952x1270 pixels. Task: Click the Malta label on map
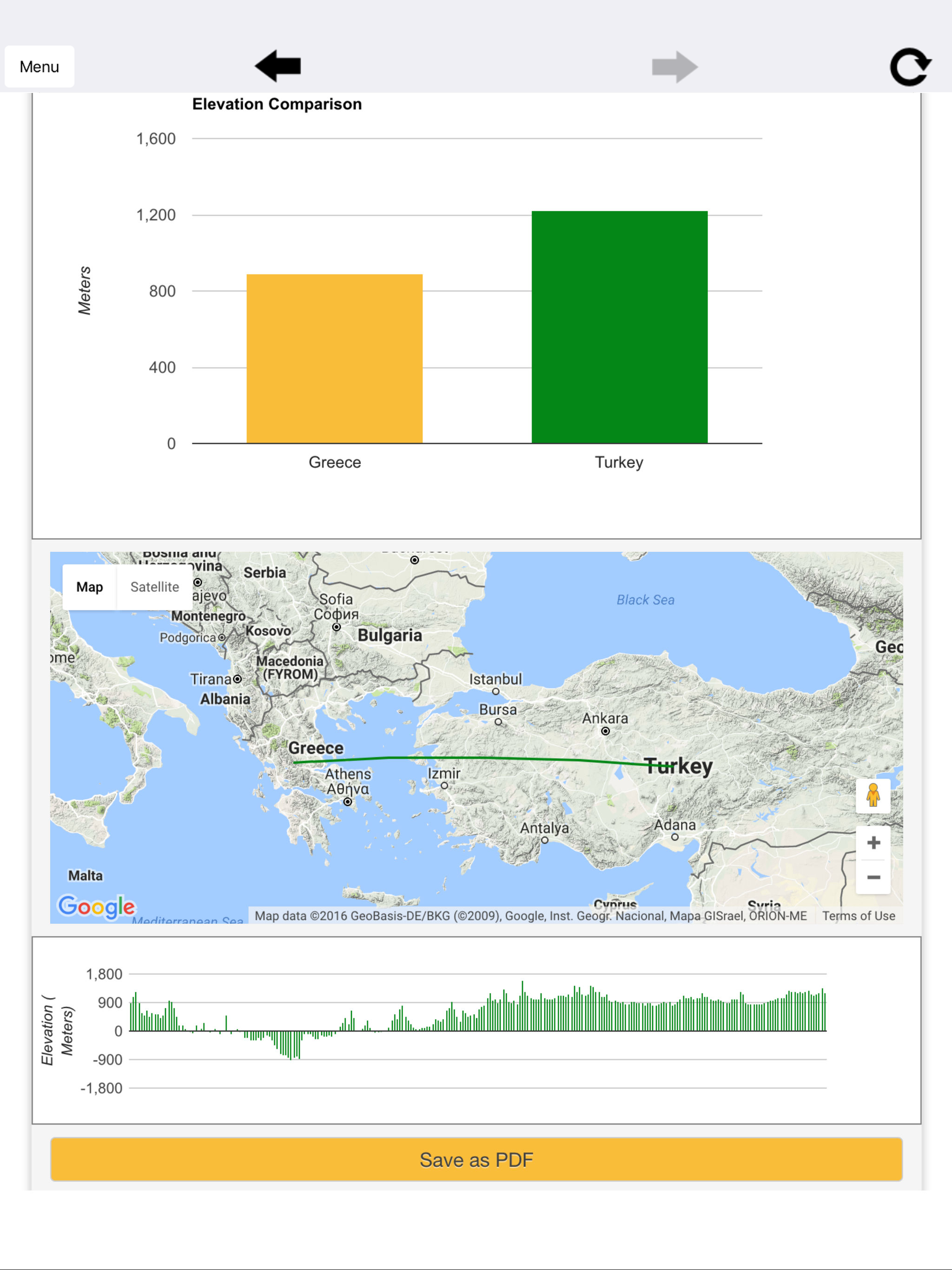pyautogui.click(x=86, y=875)
